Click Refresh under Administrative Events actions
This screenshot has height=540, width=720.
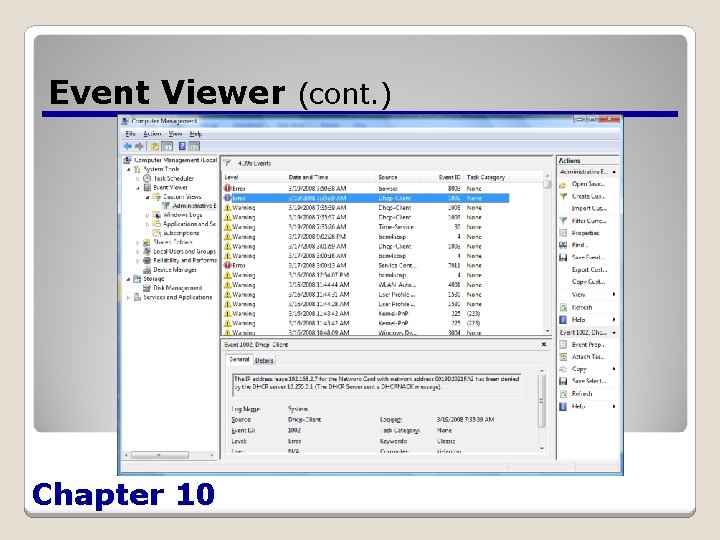coord(582,307)
